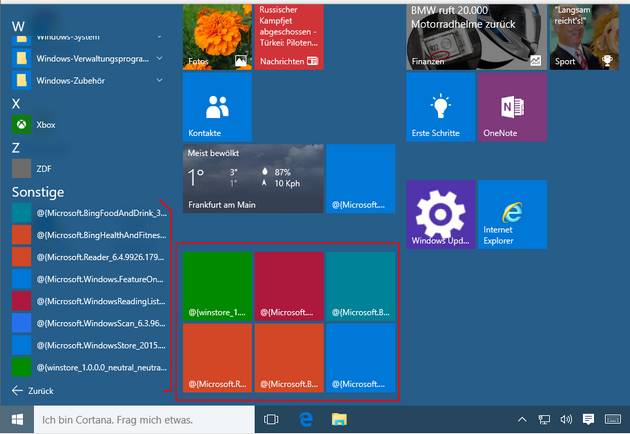Launch the Internet Explorer tile

coord(512,214)
